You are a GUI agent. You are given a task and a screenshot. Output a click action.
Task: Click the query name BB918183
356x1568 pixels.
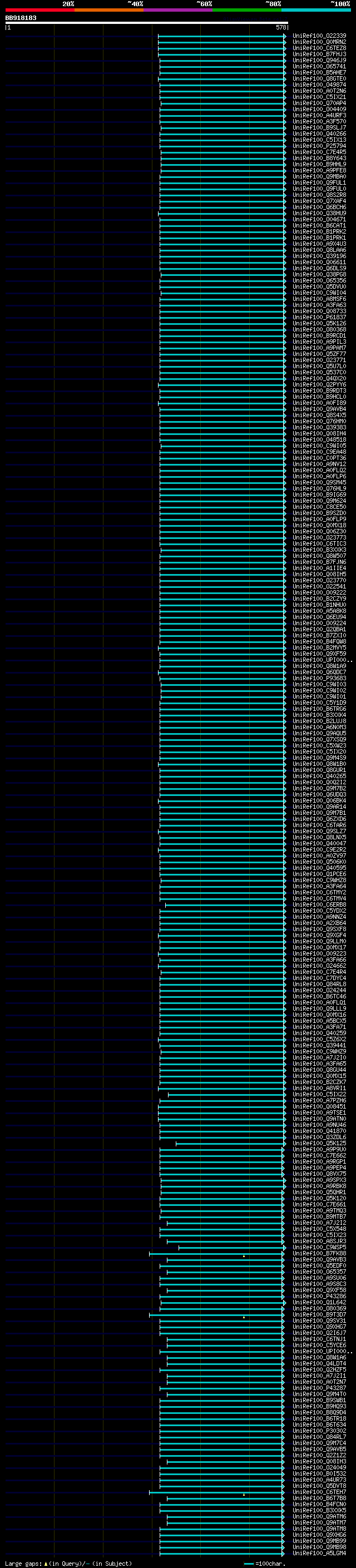tap(21, 18)
